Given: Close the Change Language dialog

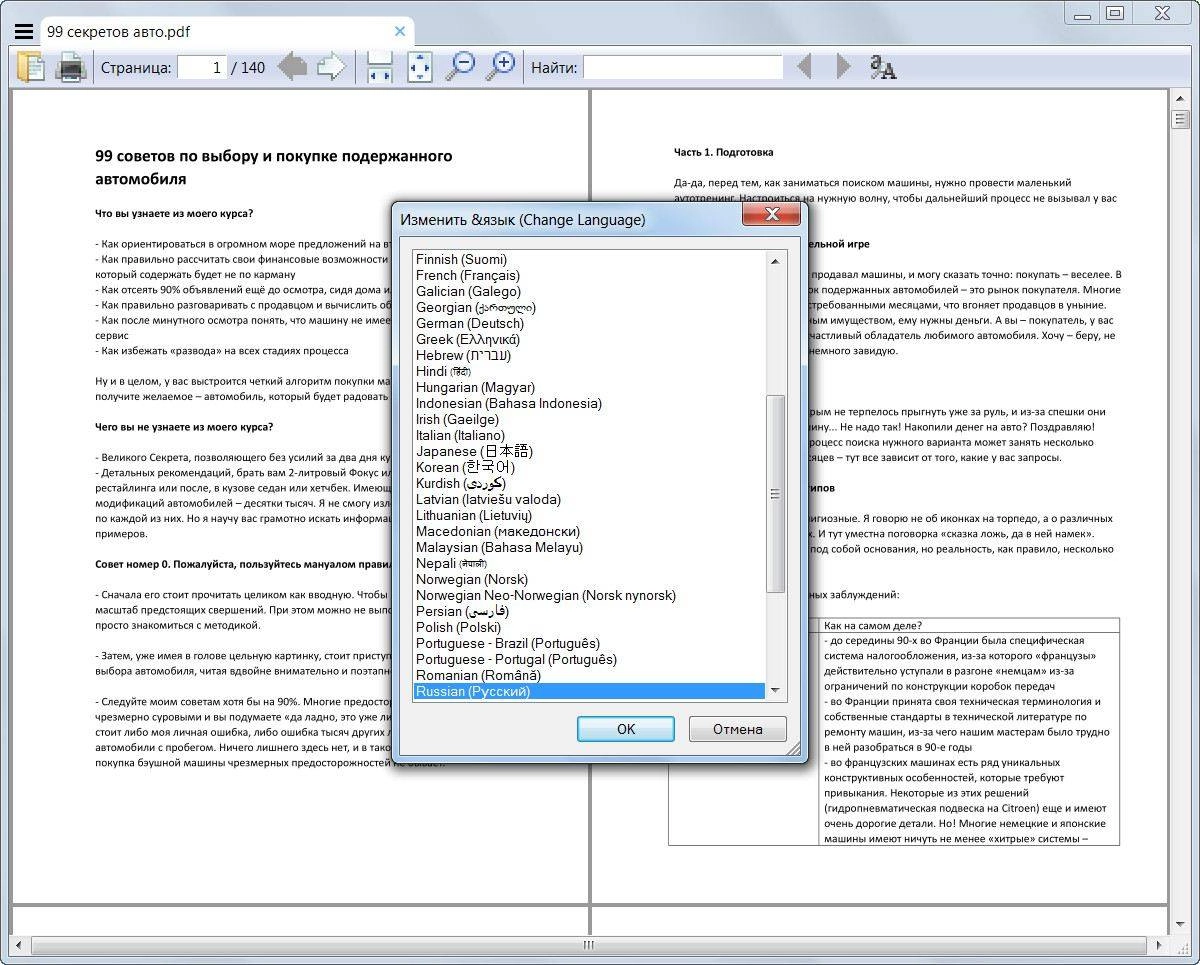Looking at the screenshot, I should click(772, 215).
